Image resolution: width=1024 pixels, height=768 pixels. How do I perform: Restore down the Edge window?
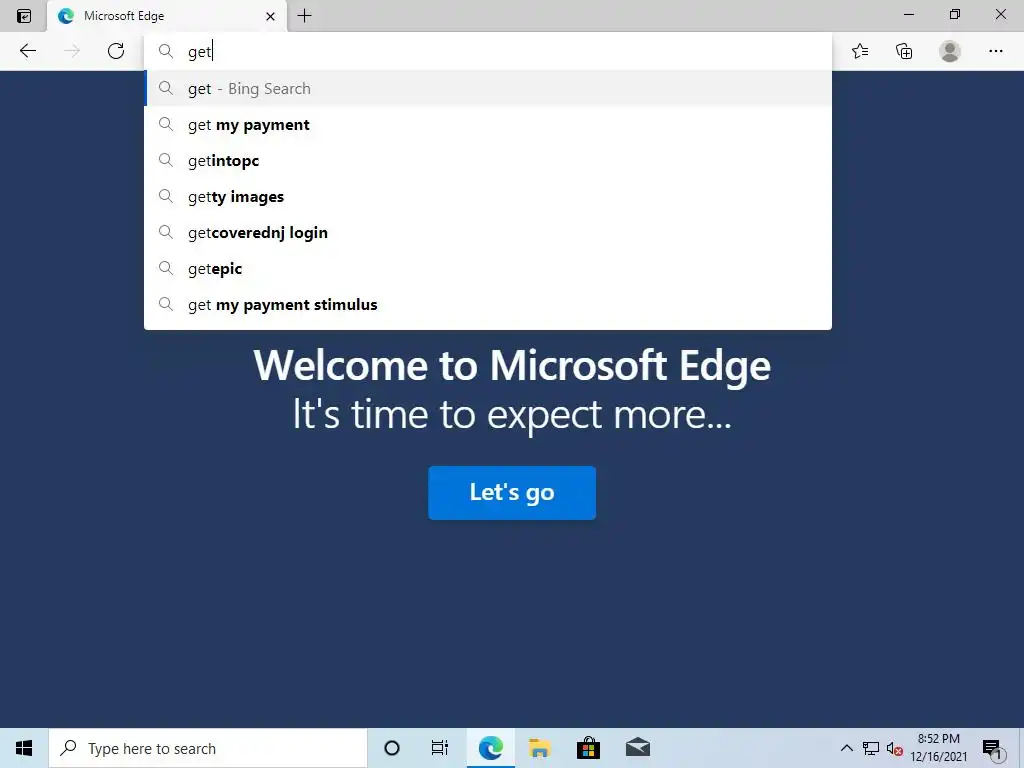point(955,14)
